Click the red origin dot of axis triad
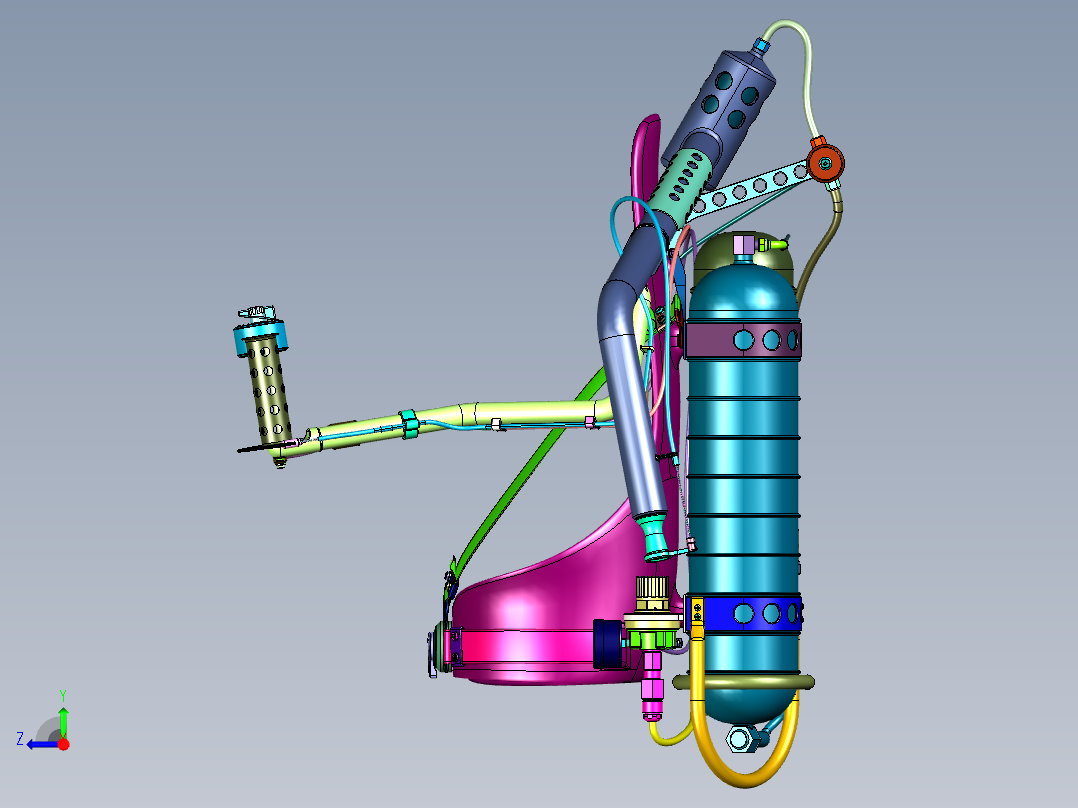 pos(63,744)
